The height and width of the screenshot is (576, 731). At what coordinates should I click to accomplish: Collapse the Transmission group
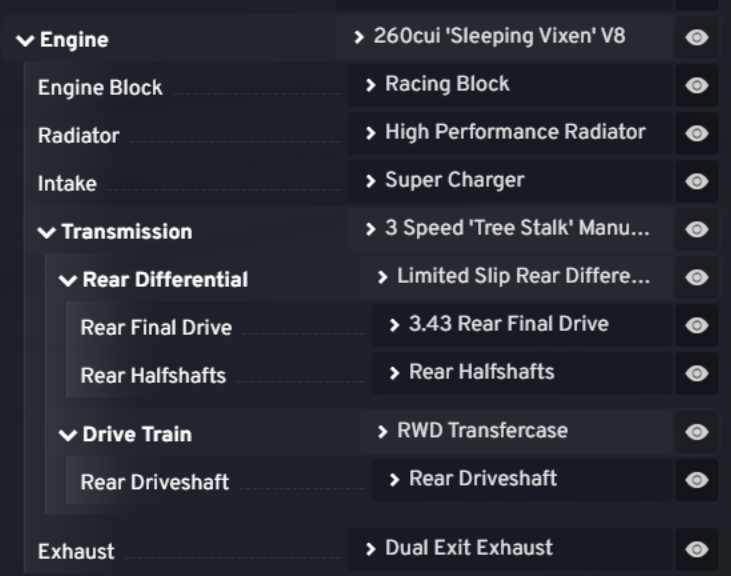[46, 232]
